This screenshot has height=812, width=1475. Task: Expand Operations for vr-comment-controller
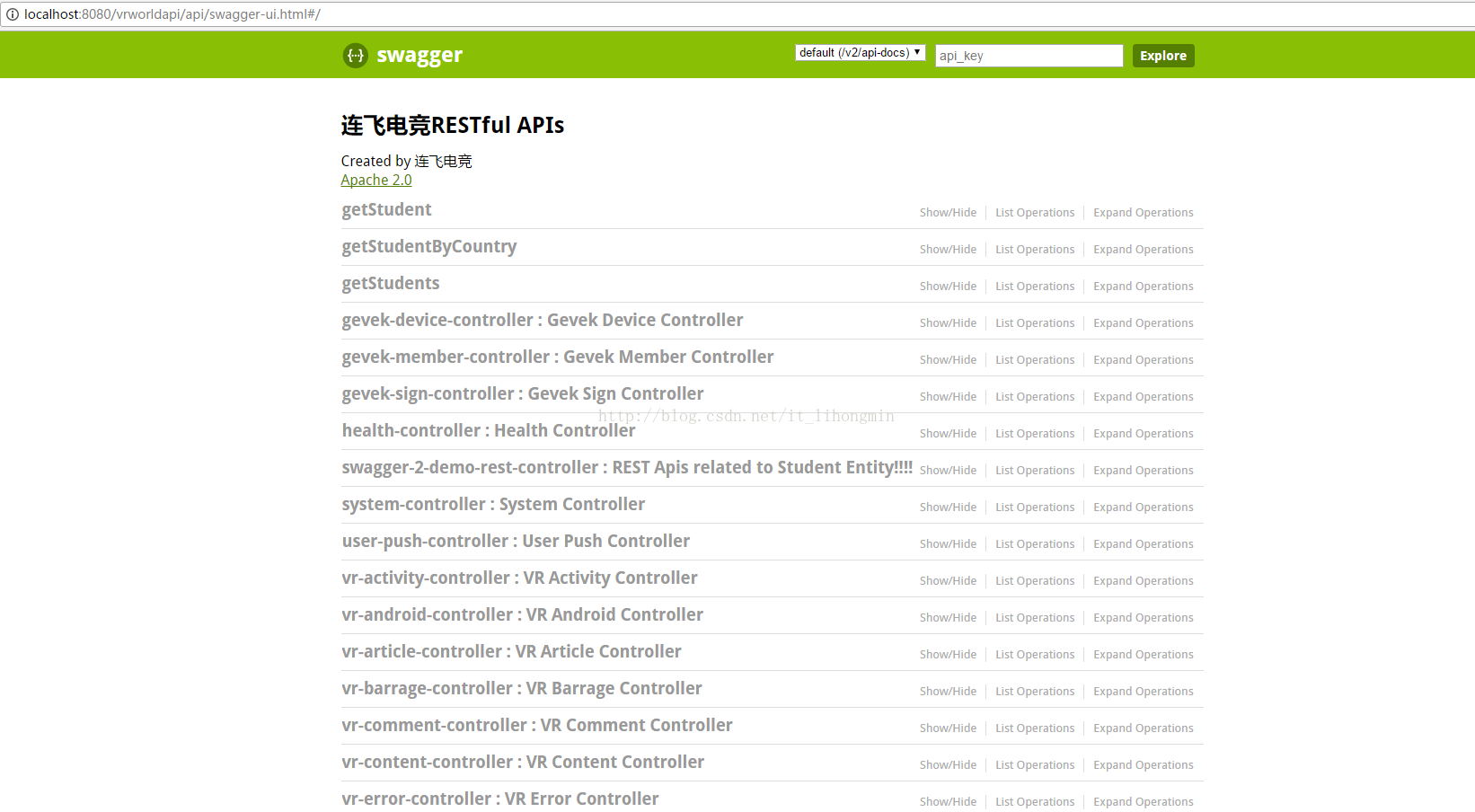[1144, 728]
